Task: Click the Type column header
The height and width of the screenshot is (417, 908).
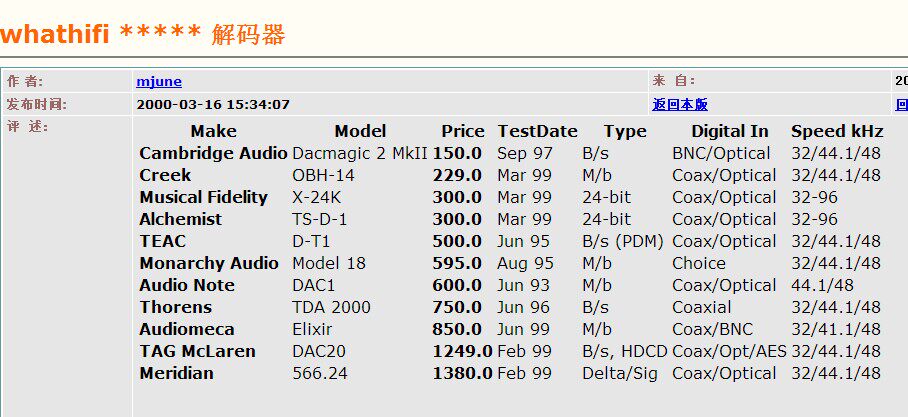Action: click(625, 131)
